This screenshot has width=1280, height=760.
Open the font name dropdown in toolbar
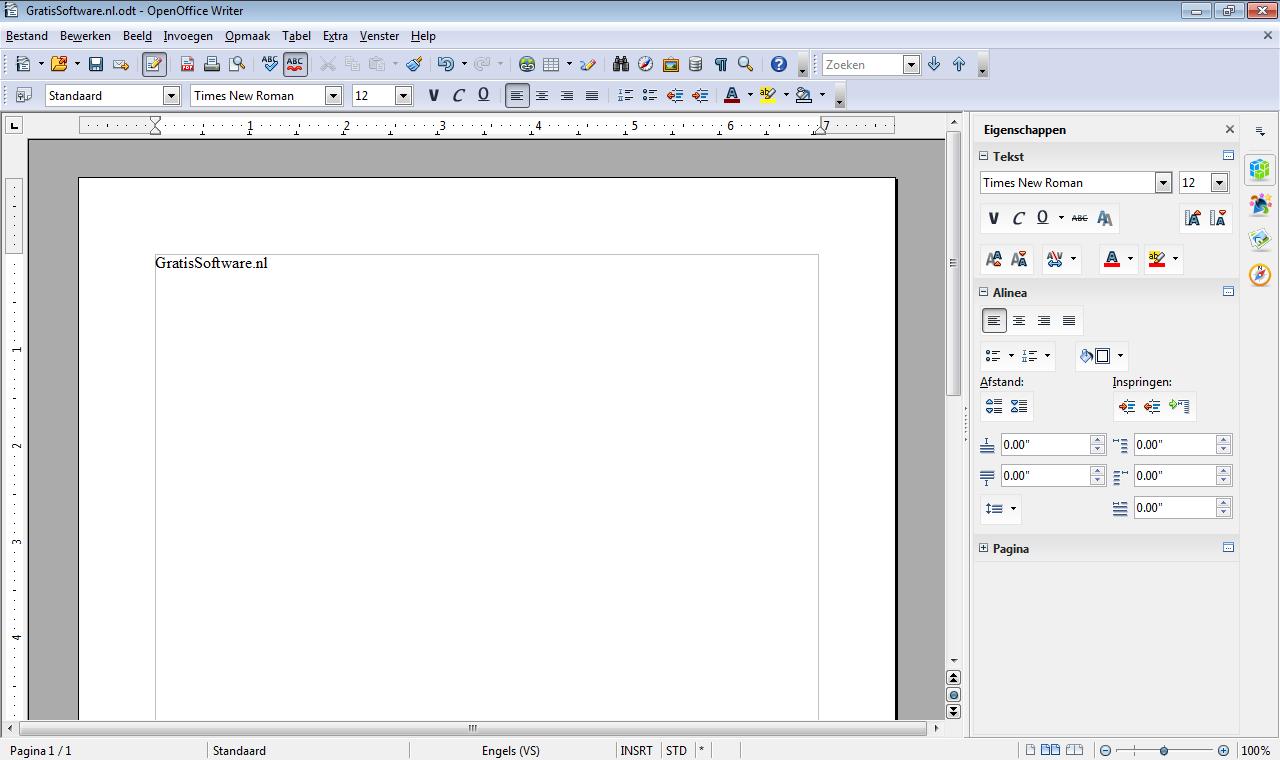pos(333,96)
